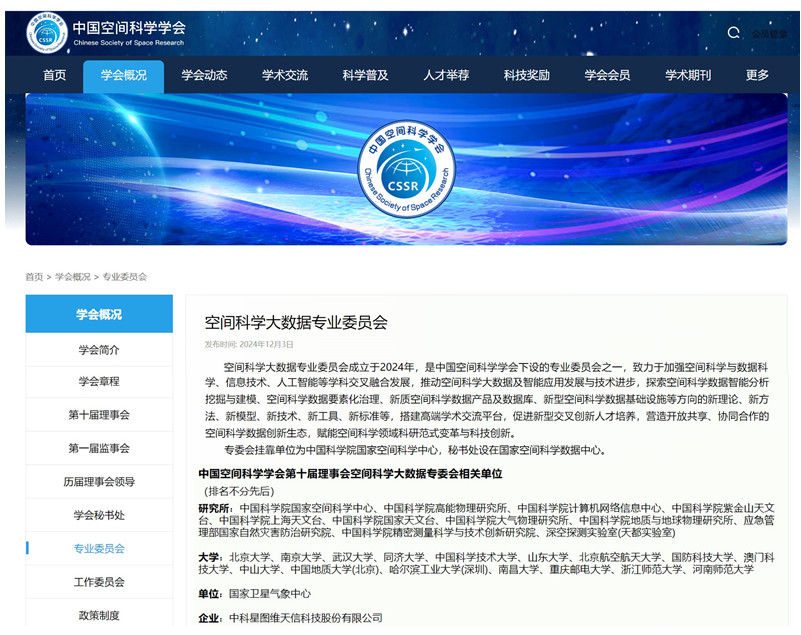This screenshot has height=635, width=801.
Task: Open the 学术期刊 navigation menu
Action: (x=688, y=75)
